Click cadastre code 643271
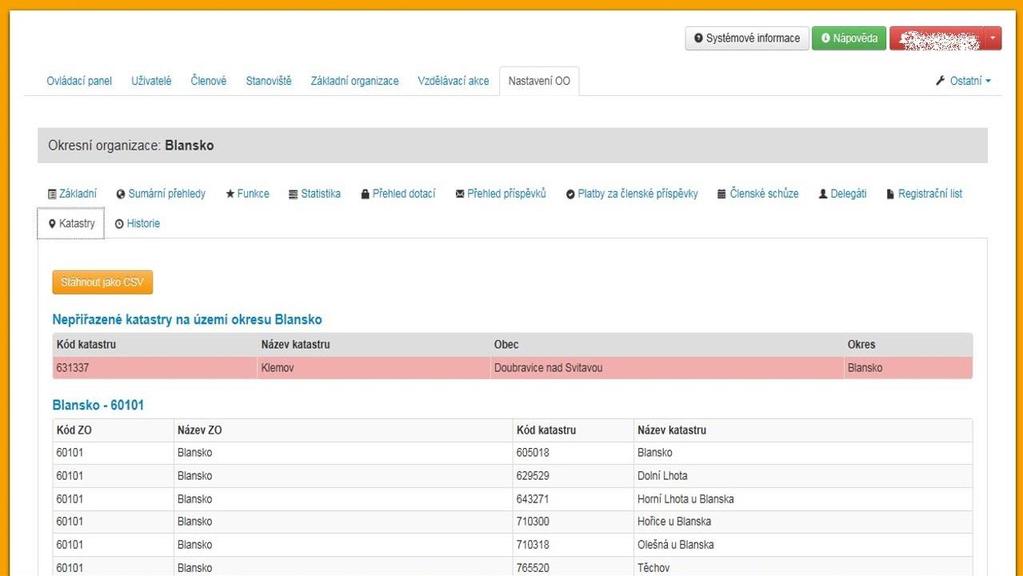The width and height of the screenshot is (1023, 576). (x=532, y=499)
